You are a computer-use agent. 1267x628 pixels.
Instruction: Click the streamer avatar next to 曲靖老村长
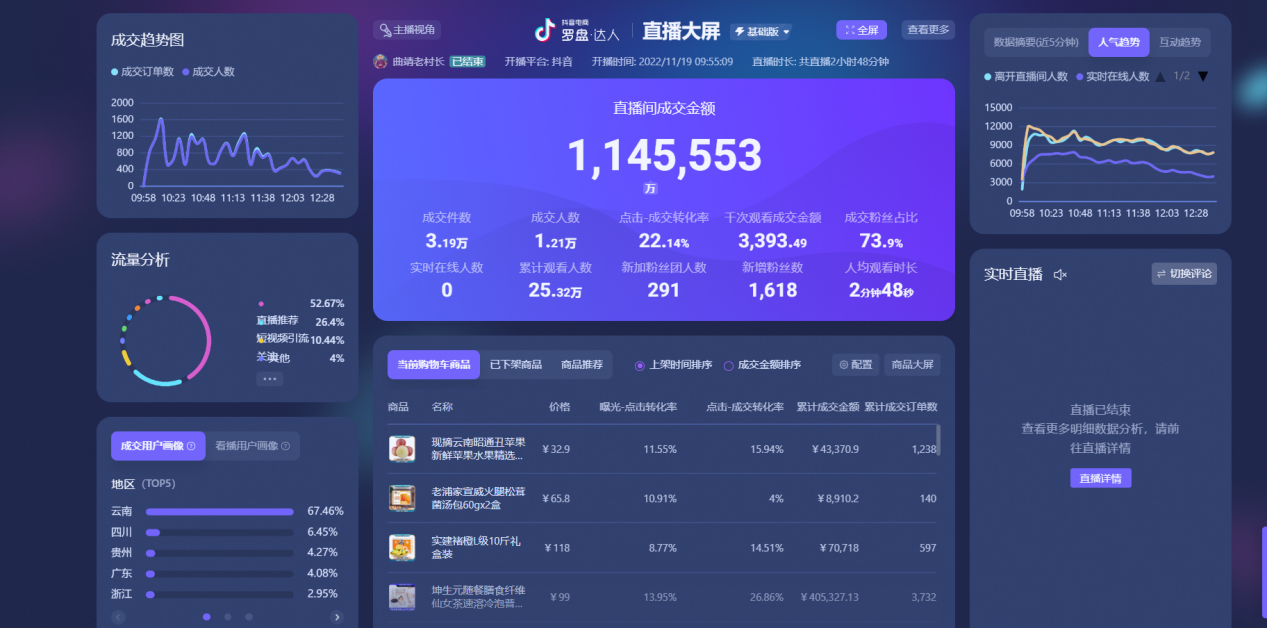point(381,61)
